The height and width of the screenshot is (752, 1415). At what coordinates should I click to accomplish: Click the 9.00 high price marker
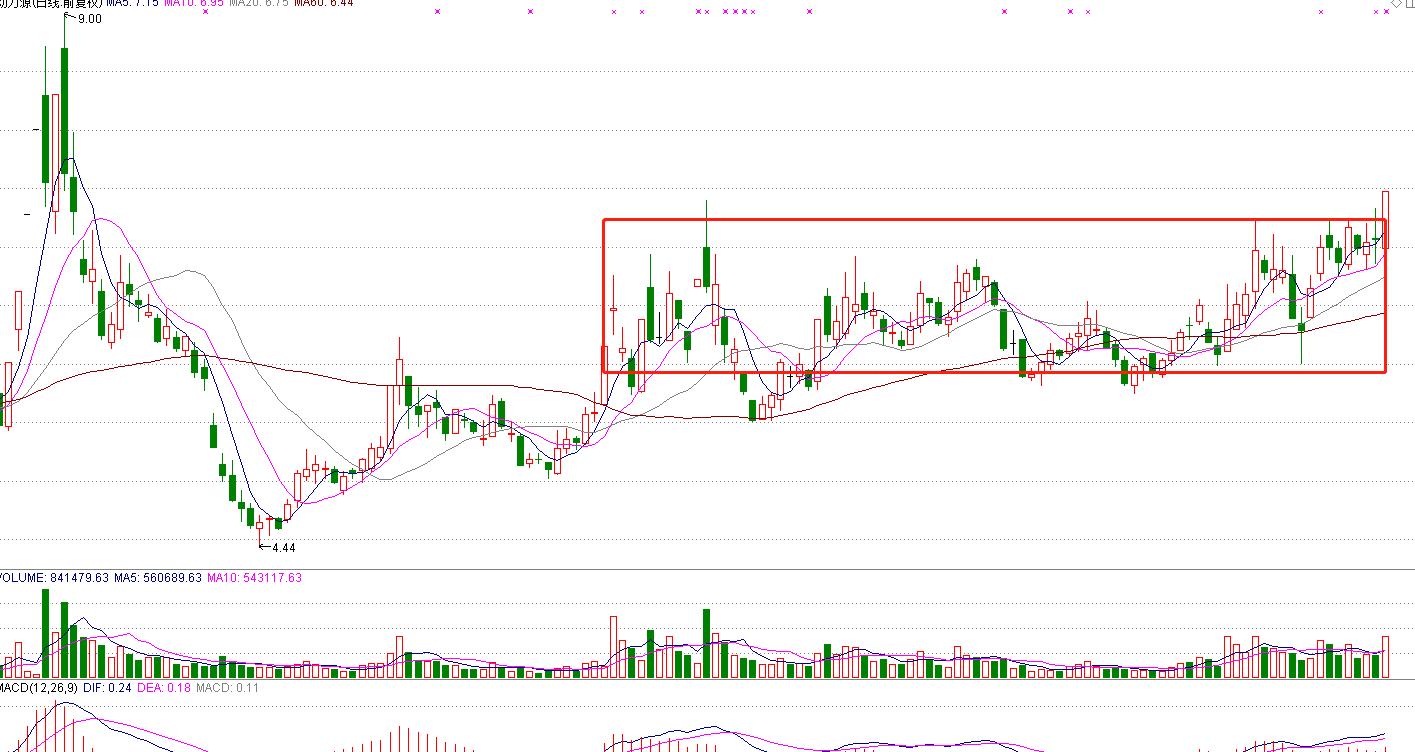(88, 19)
